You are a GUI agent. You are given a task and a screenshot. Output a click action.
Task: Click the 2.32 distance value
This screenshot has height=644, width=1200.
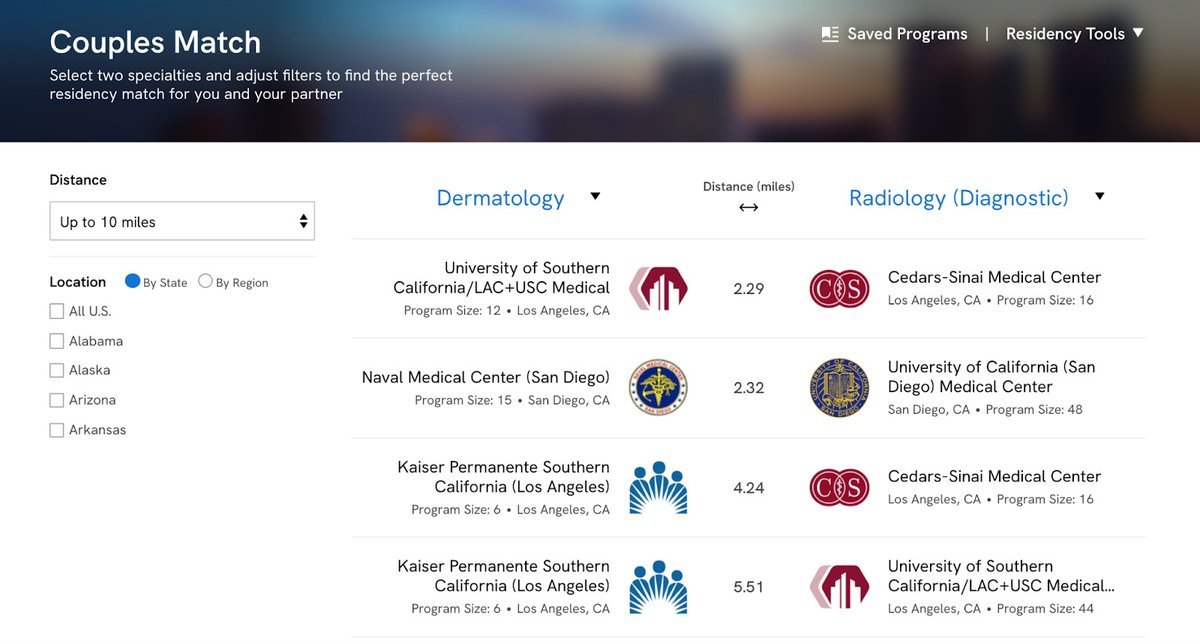coord(748,388)
